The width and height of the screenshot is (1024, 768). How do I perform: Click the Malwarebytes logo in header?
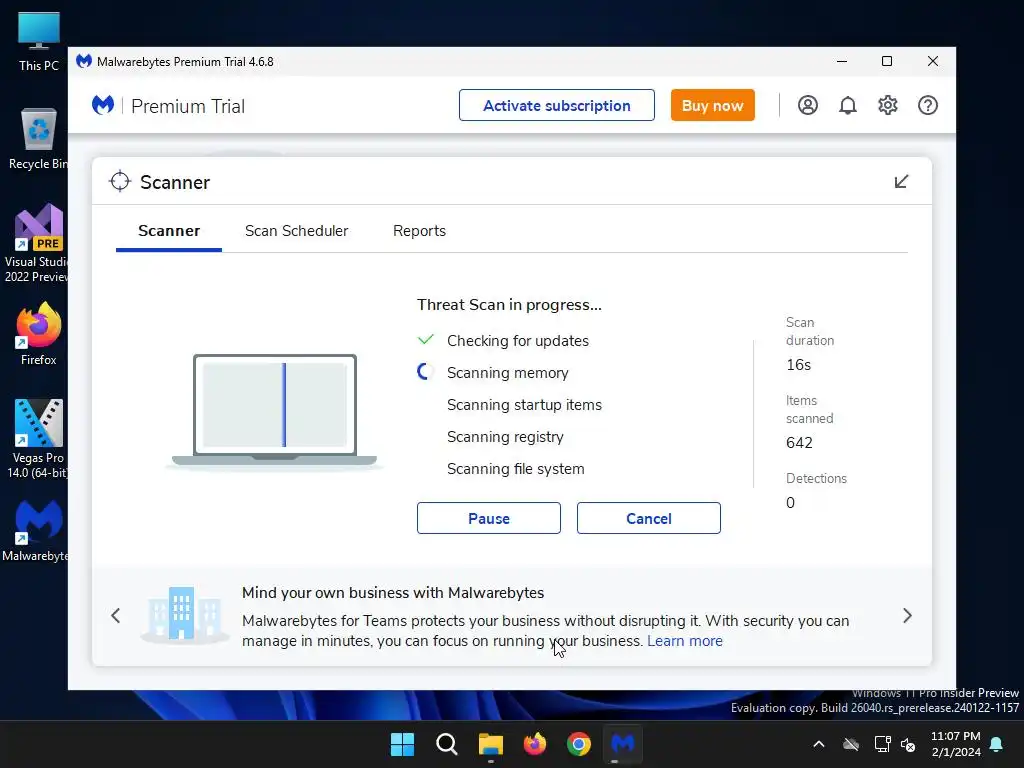tap(103, 105)
